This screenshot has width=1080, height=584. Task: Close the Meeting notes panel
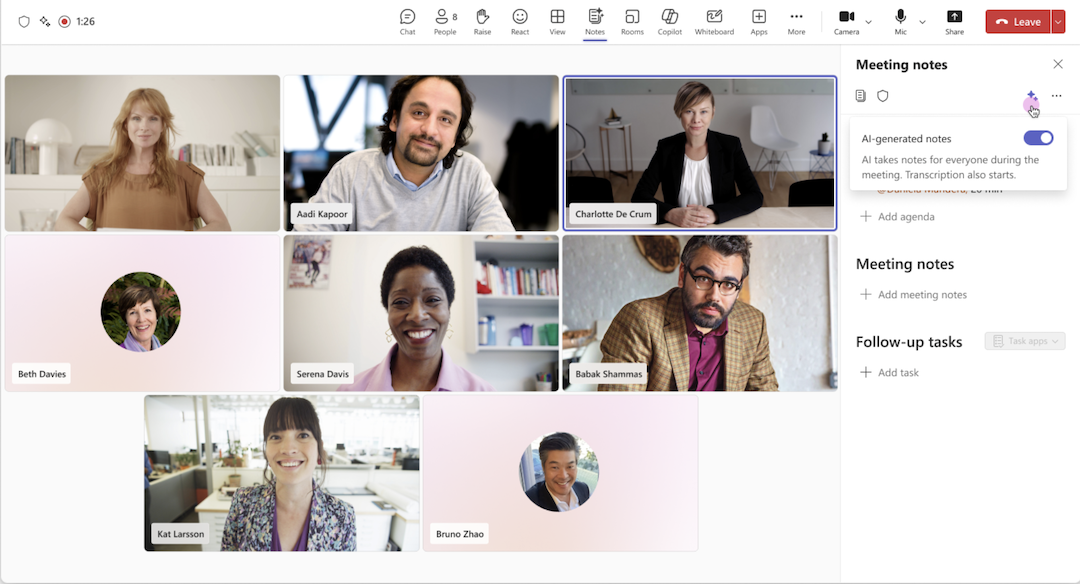pyautogui.click(x=1058, y=64)
